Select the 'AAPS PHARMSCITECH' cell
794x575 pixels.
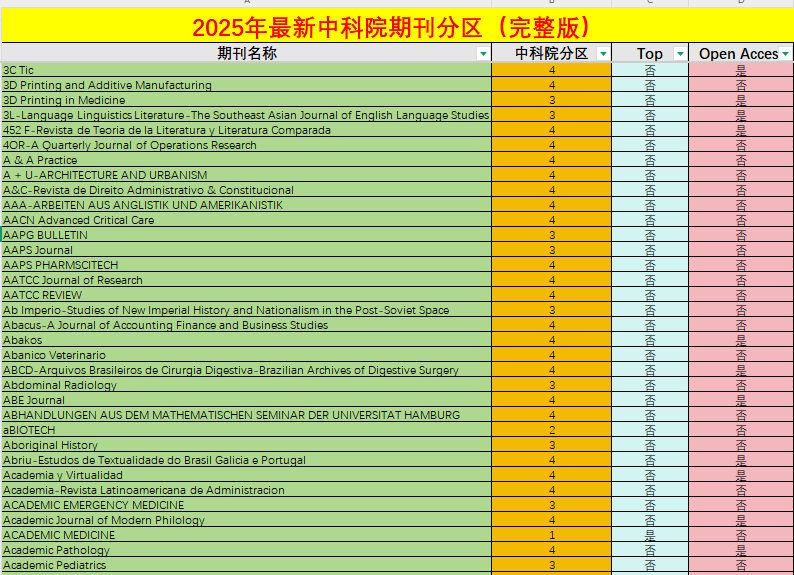(247, 265)
